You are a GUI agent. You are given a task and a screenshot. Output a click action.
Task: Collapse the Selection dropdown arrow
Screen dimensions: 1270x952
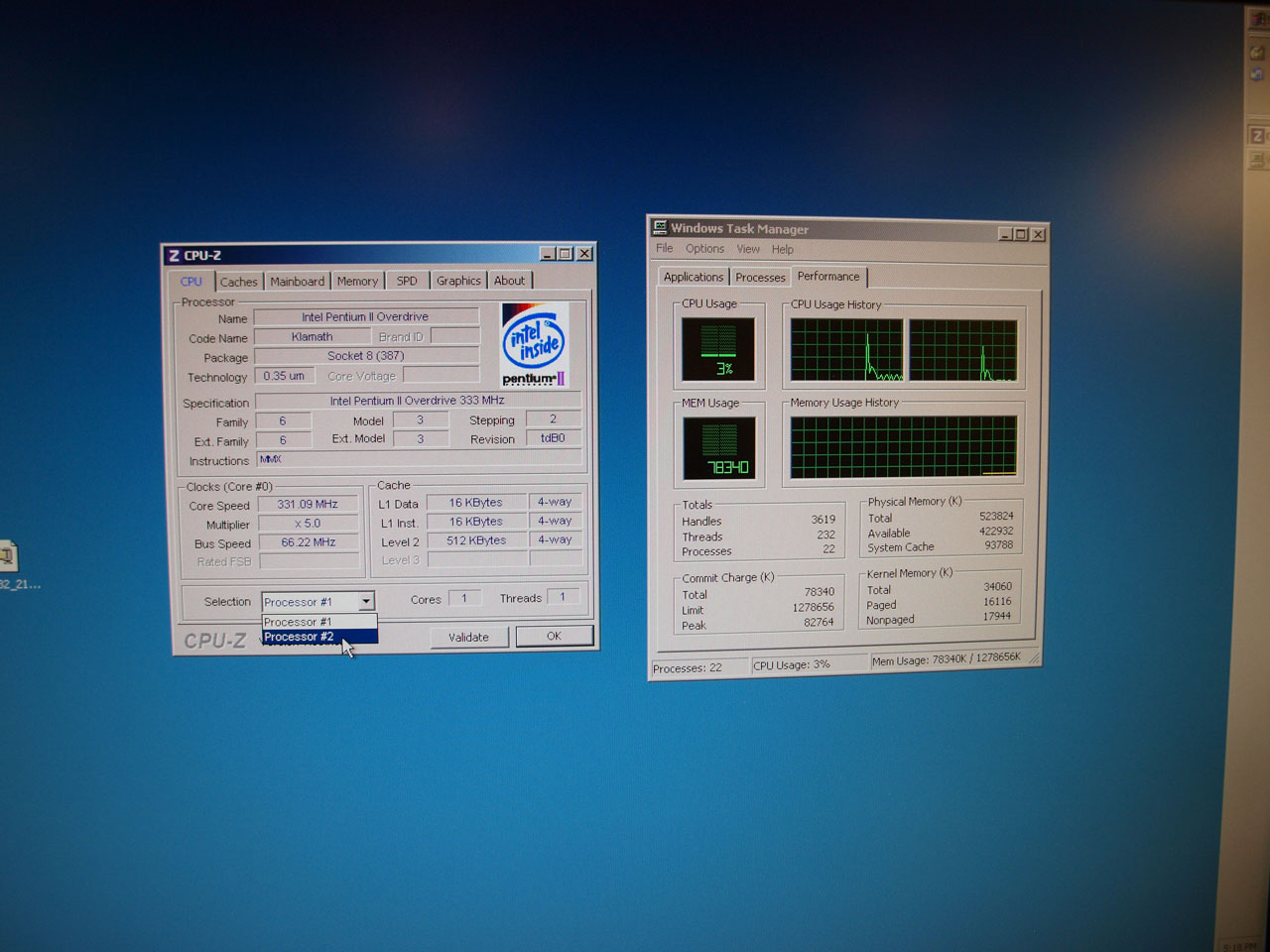pos(366,601)
